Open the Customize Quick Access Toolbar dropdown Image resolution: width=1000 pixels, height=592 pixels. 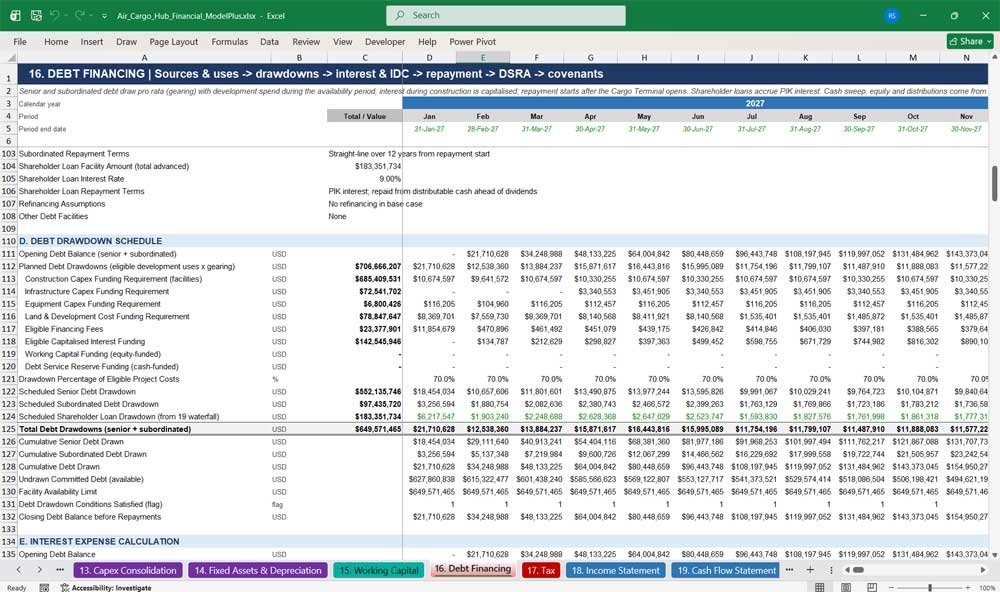[104, 16]
